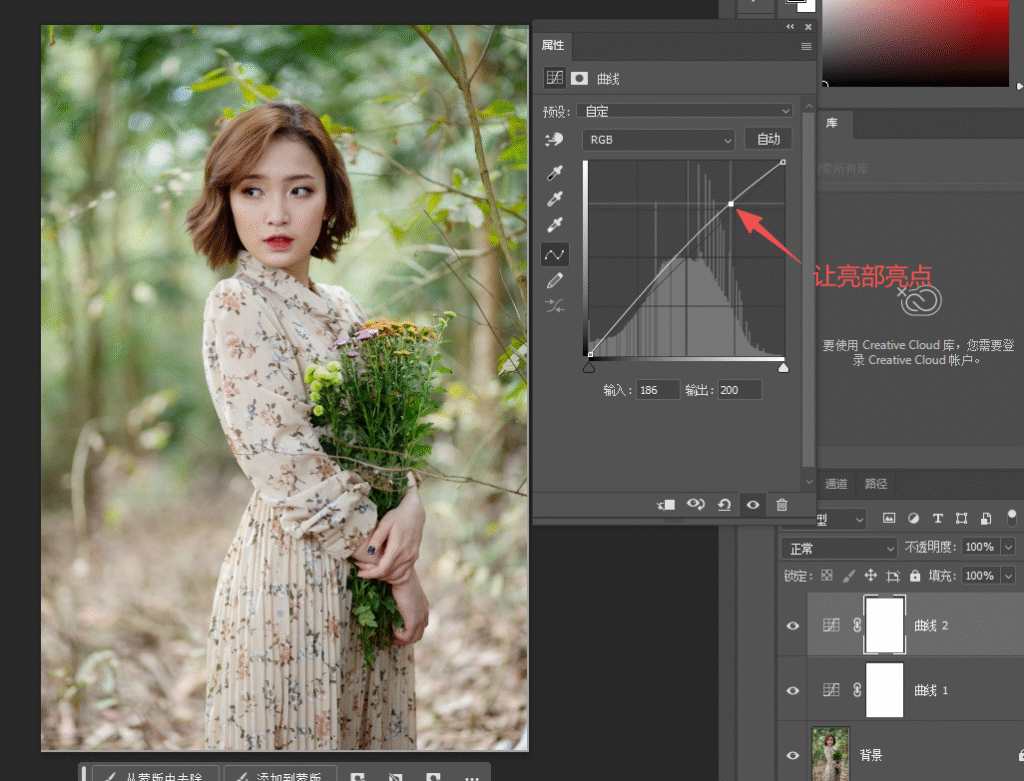Pick the white point eyedropper
The image size is (1024, 781).
pyautogui.click(x=554, y=225)
